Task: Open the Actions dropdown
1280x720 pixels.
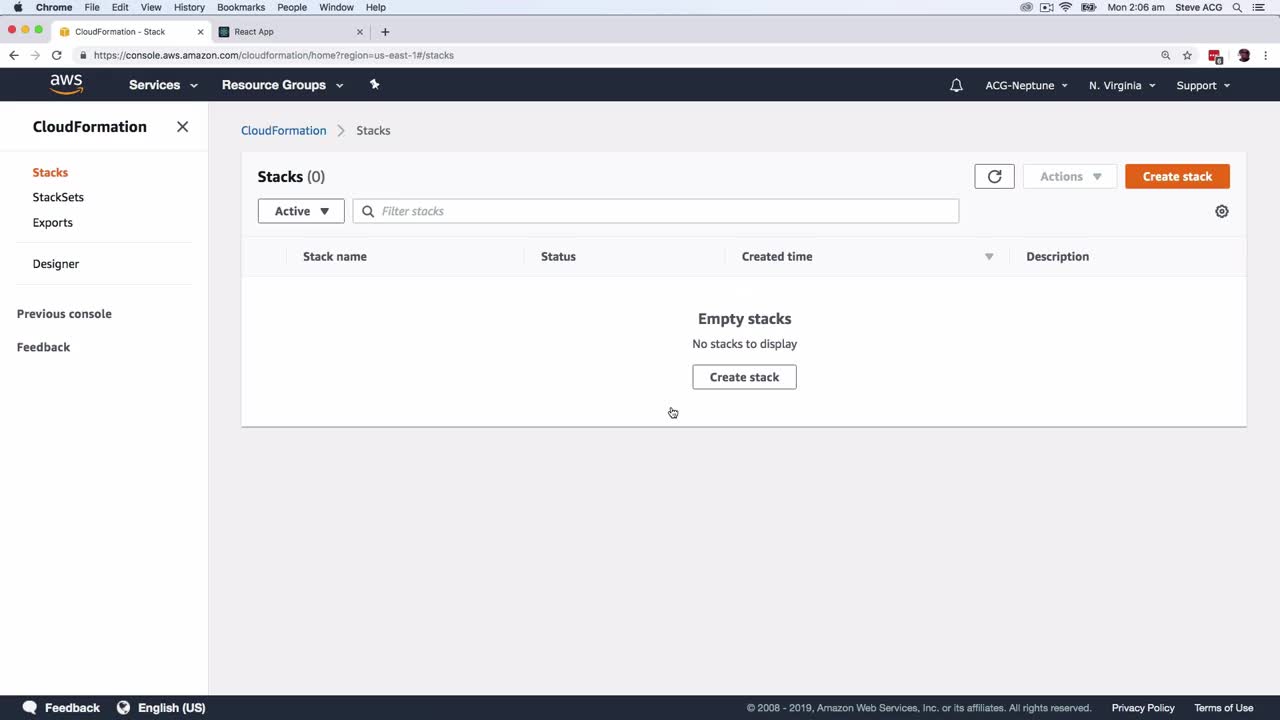Action: [x=1070, y=176]
